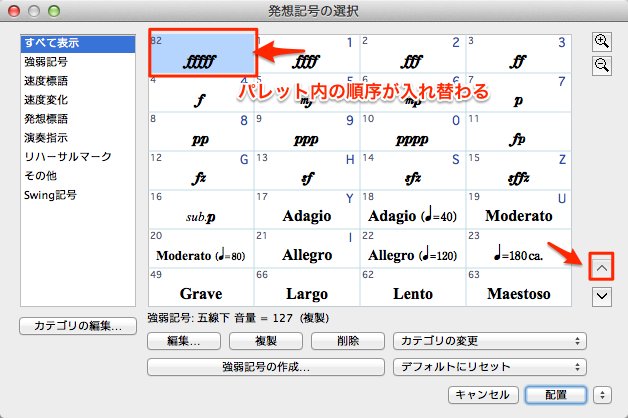
Task: Choose 強弱記号 category in list
Action: pyautogui.click(x=78, y=62)
